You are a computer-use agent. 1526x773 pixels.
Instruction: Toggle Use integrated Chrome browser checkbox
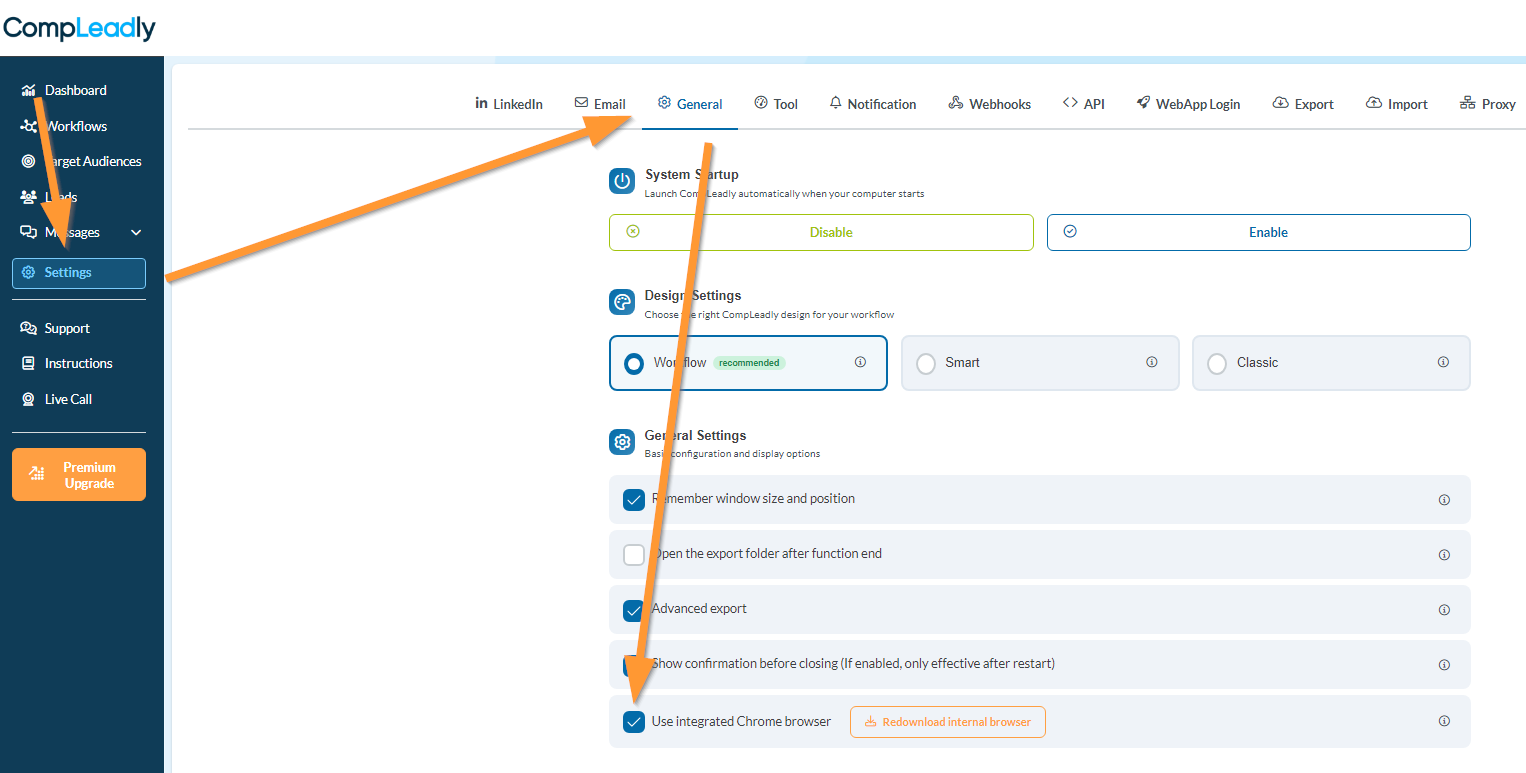coord(634,722)
